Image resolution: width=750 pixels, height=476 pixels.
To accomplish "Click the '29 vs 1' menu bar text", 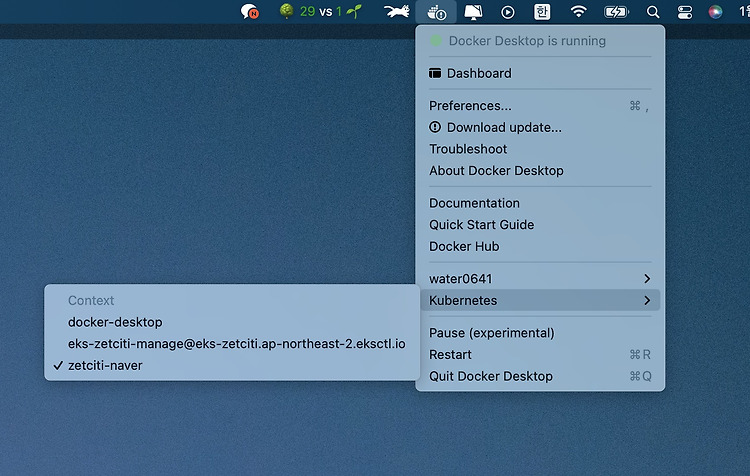I will (x=320, y=11).
